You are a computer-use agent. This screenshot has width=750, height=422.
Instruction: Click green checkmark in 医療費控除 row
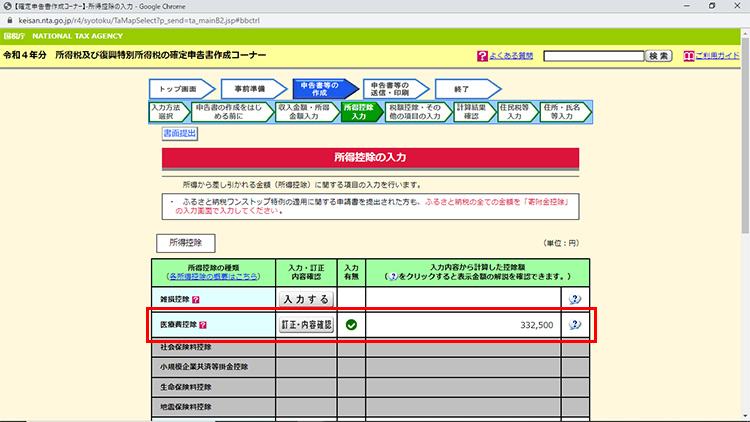pos(351,325)
